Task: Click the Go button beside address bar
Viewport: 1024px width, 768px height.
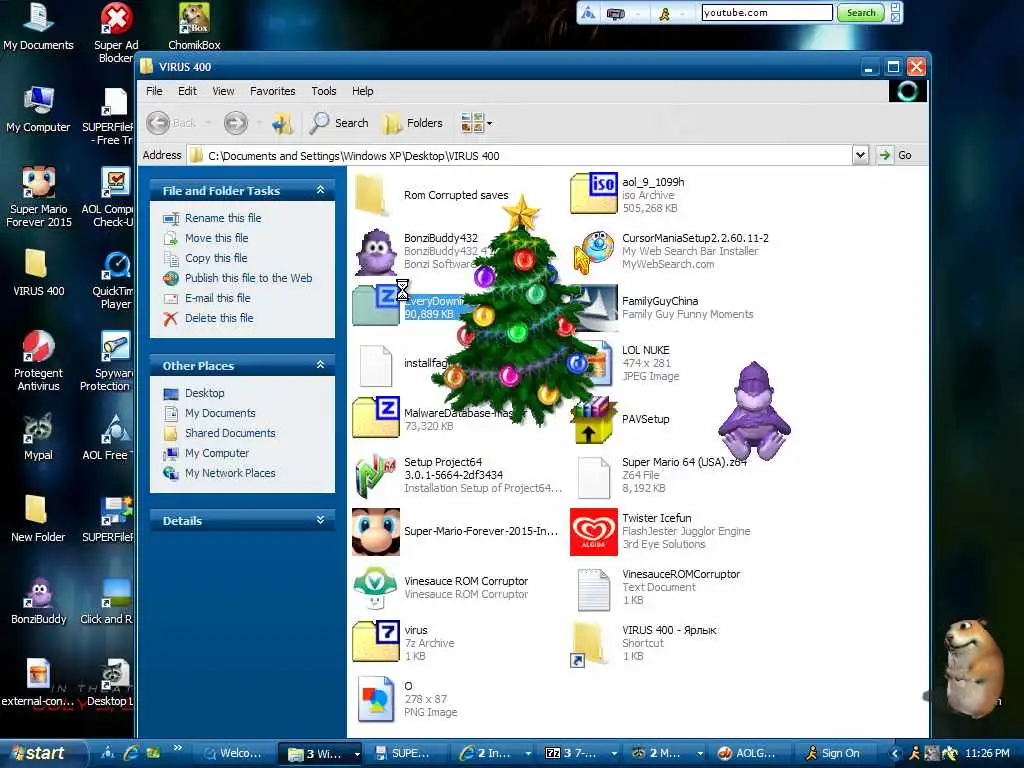Action: tap(896, 155)
